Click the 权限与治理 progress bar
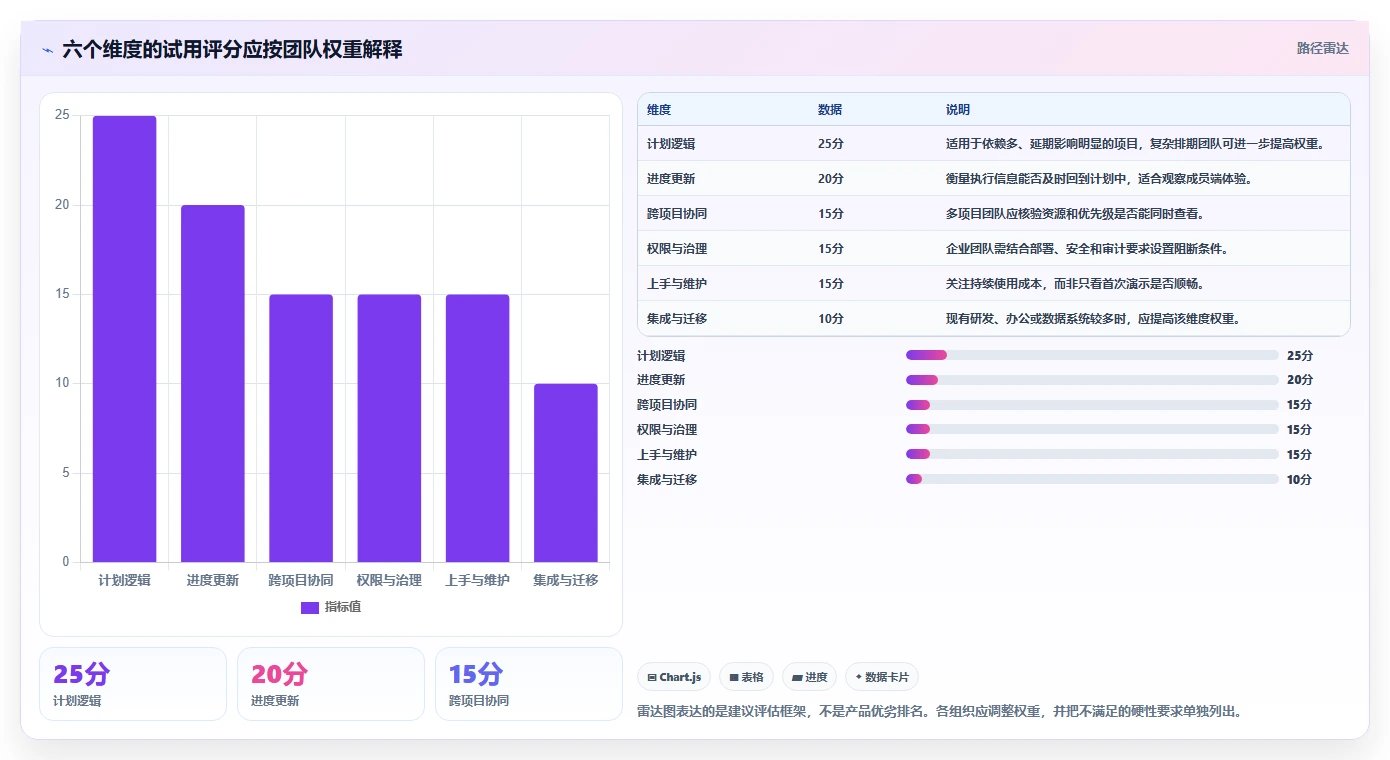The width and height of the screenshot is (1390, 760). pos(1092,429)
